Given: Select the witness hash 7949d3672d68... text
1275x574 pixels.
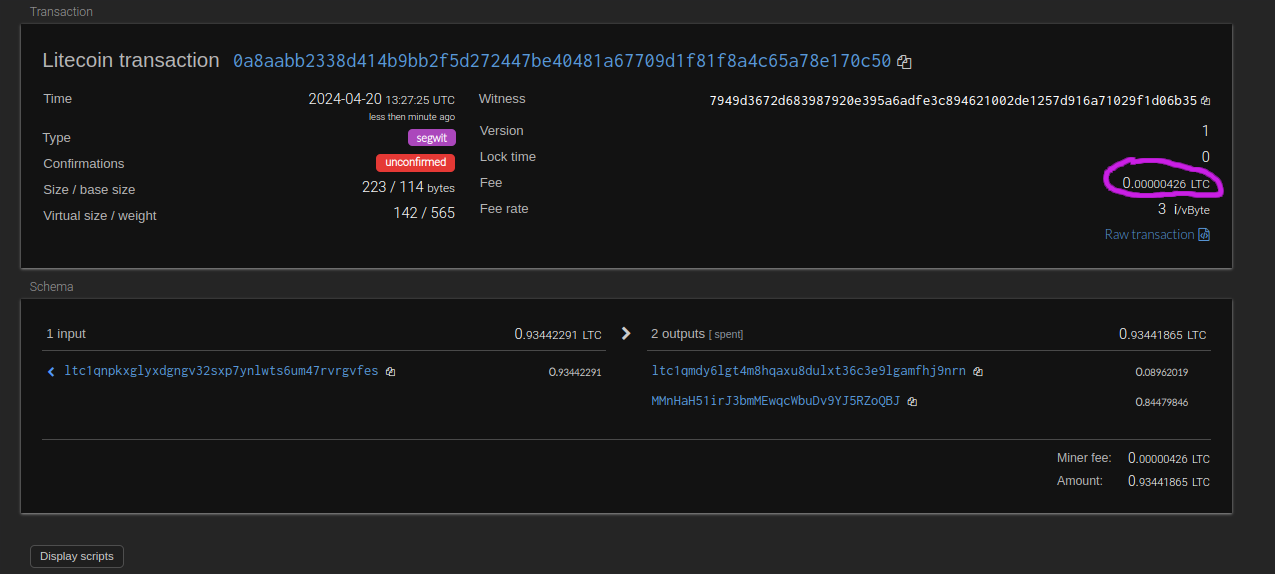Looking at the screenshot, I should click(953, 101).
